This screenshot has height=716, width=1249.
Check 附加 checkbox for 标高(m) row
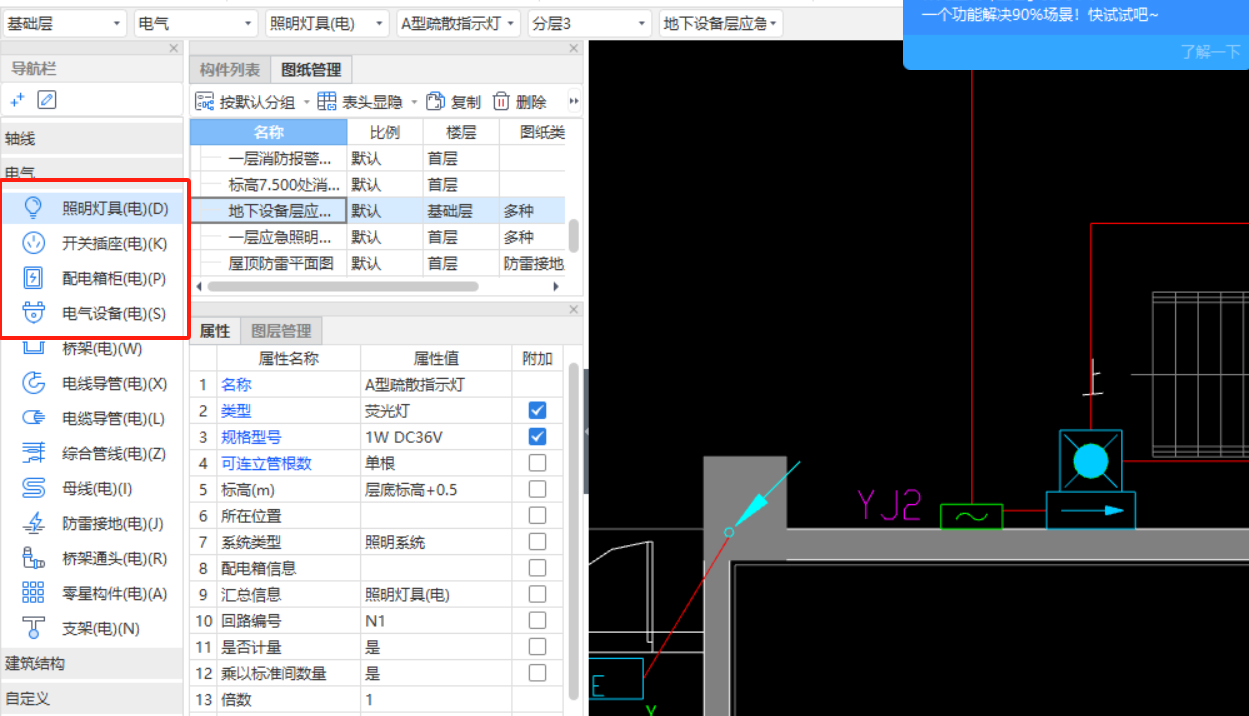537,489
